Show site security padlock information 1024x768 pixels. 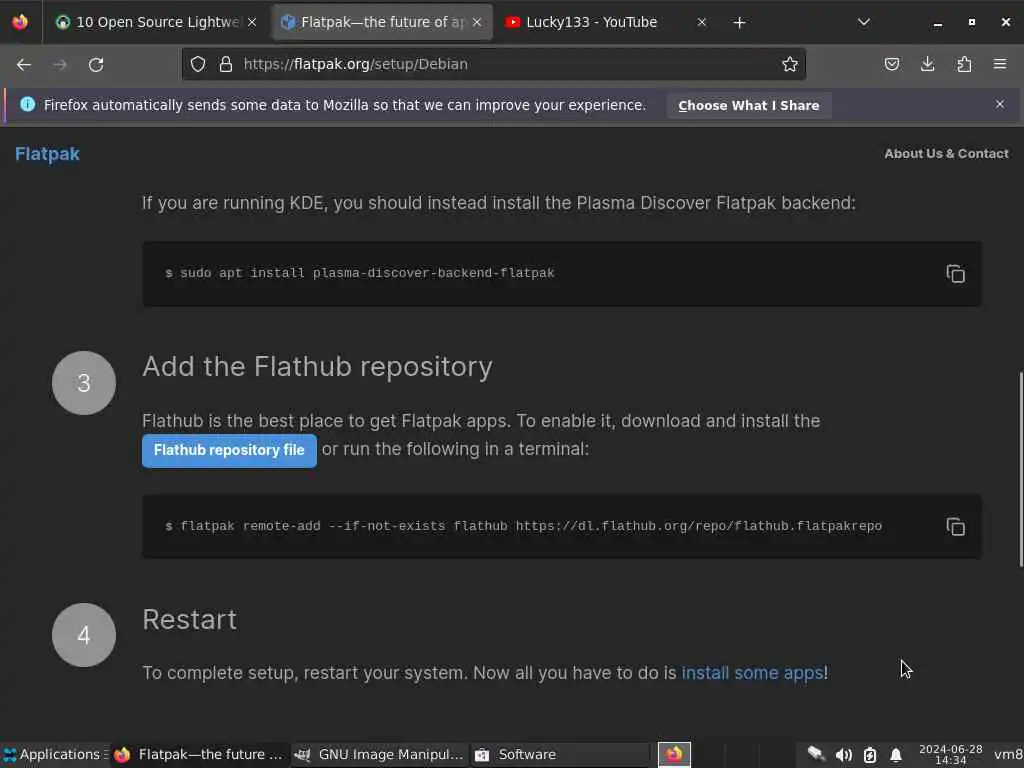point(226,64)
